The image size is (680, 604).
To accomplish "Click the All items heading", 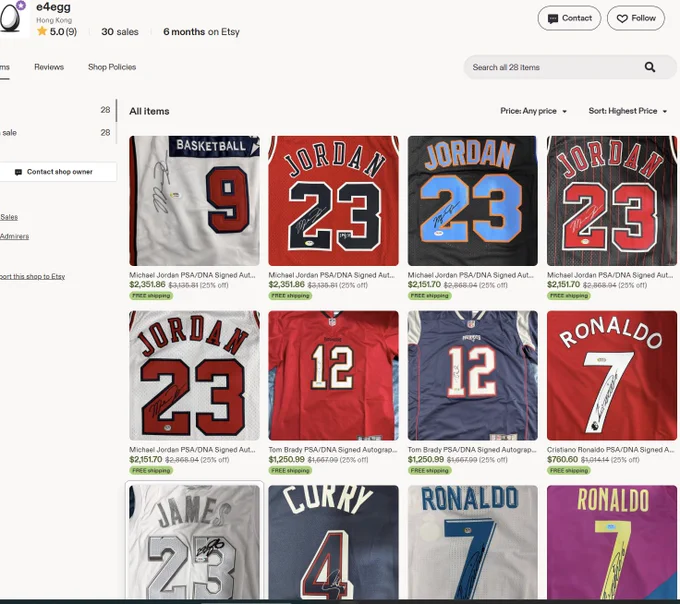I will pos(149,111).
